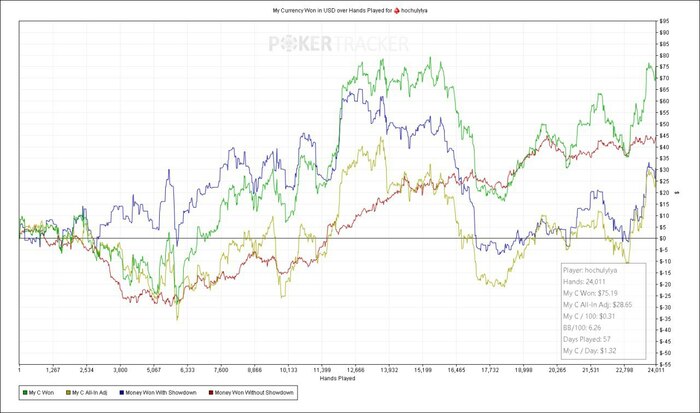Click the yellow My C All-In Adj legend swatch
700x413 pixels.
coord(68,393)
